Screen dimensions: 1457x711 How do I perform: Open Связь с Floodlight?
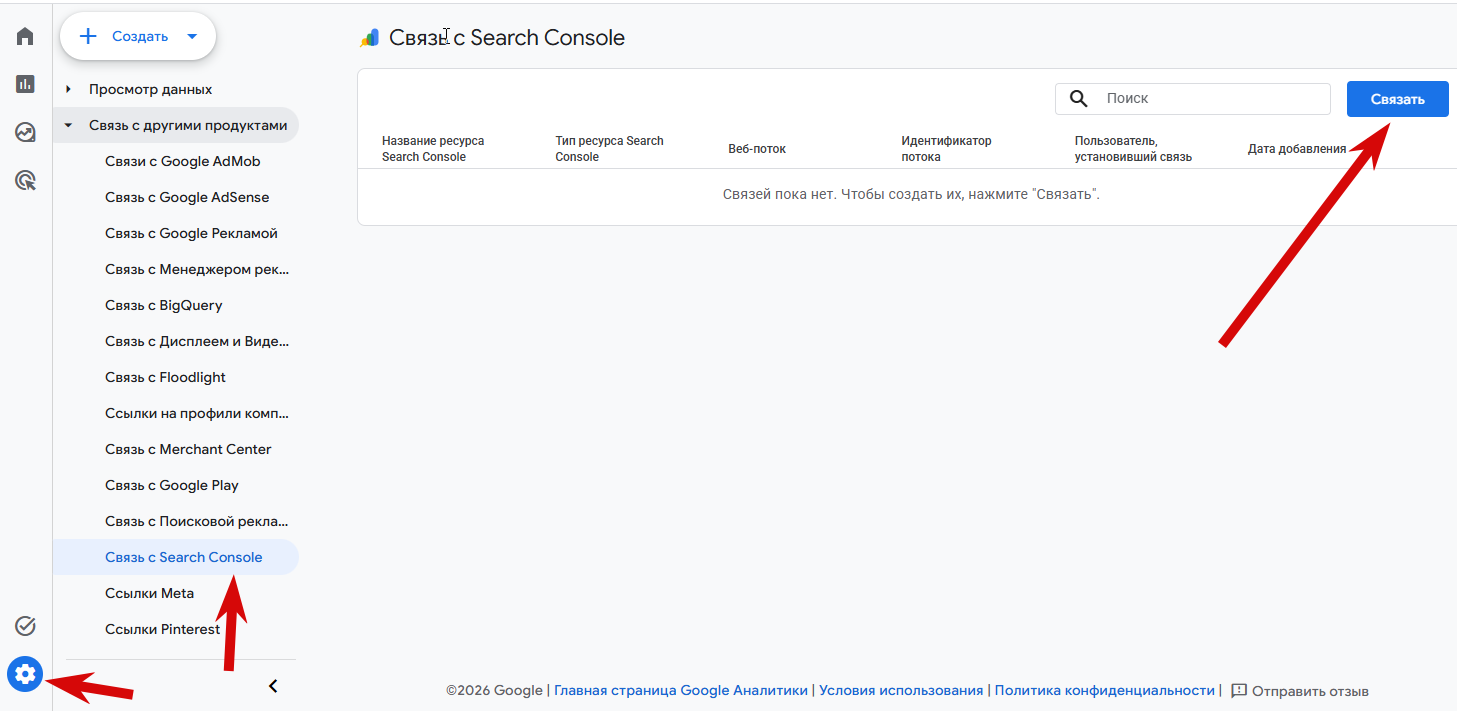[165, 377]
